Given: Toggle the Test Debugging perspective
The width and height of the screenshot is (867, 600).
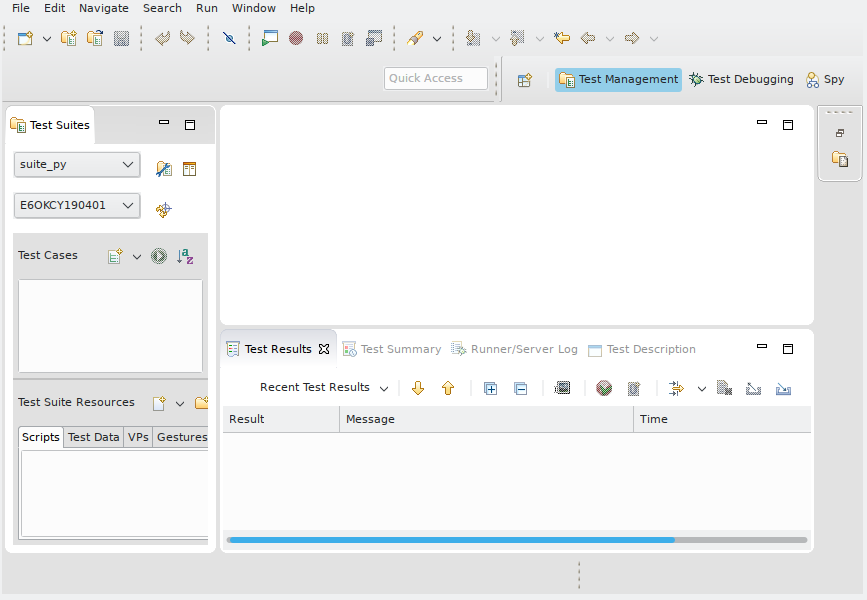Looking at the screenshot, I should pos(741,79).
